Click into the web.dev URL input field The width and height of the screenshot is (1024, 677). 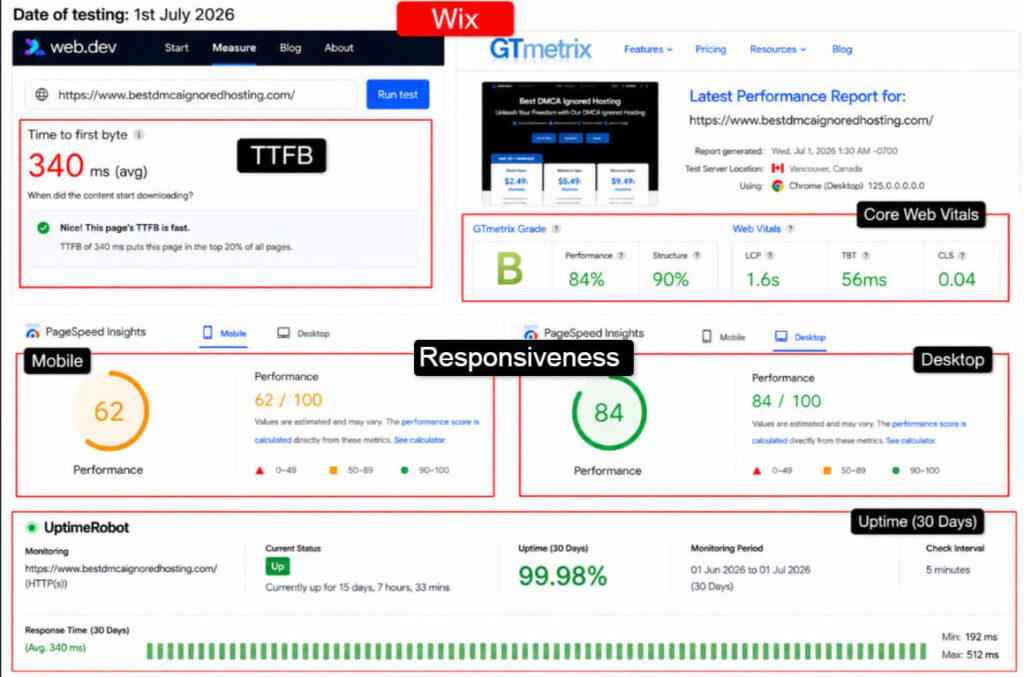(191, 95)
